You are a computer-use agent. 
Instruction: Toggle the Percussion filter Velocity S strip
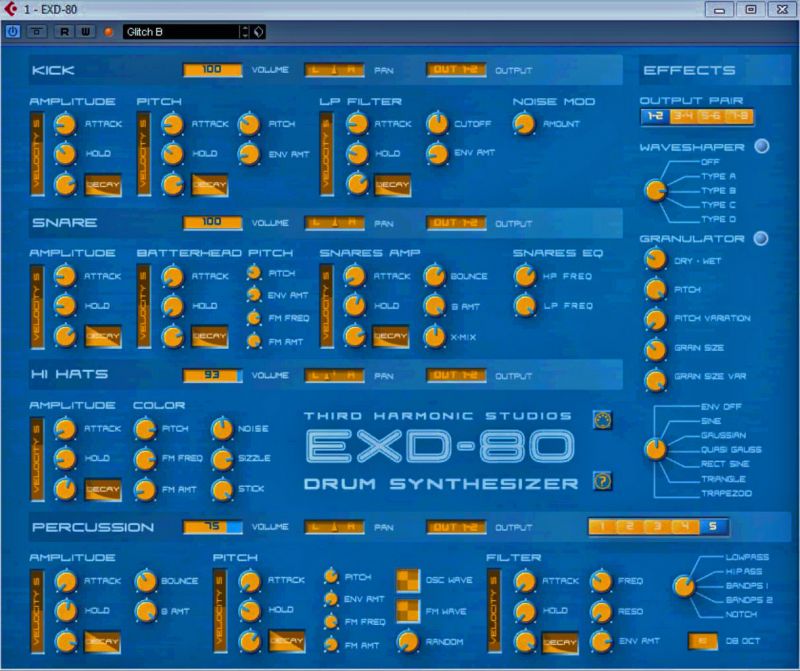coord(494,611)
